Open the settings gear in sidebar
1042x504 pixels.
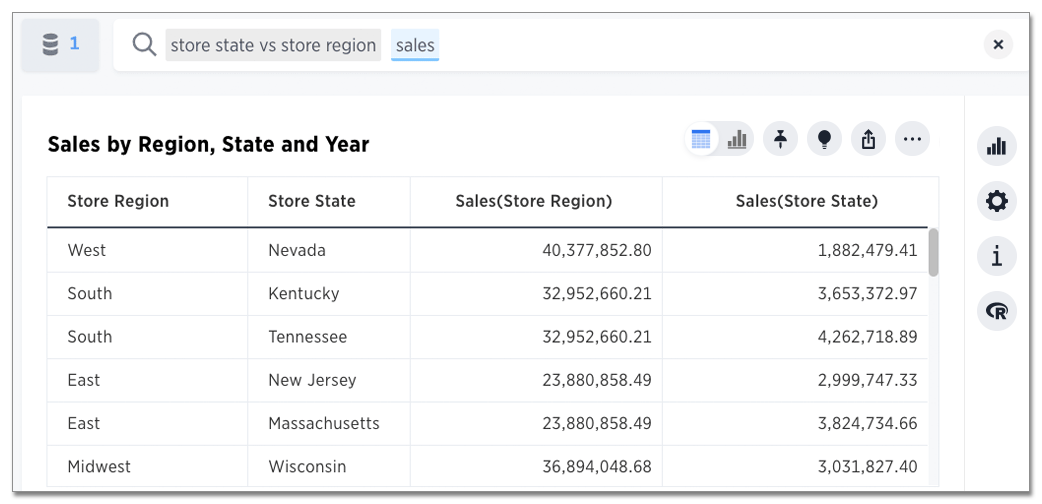tap(996, 201)
